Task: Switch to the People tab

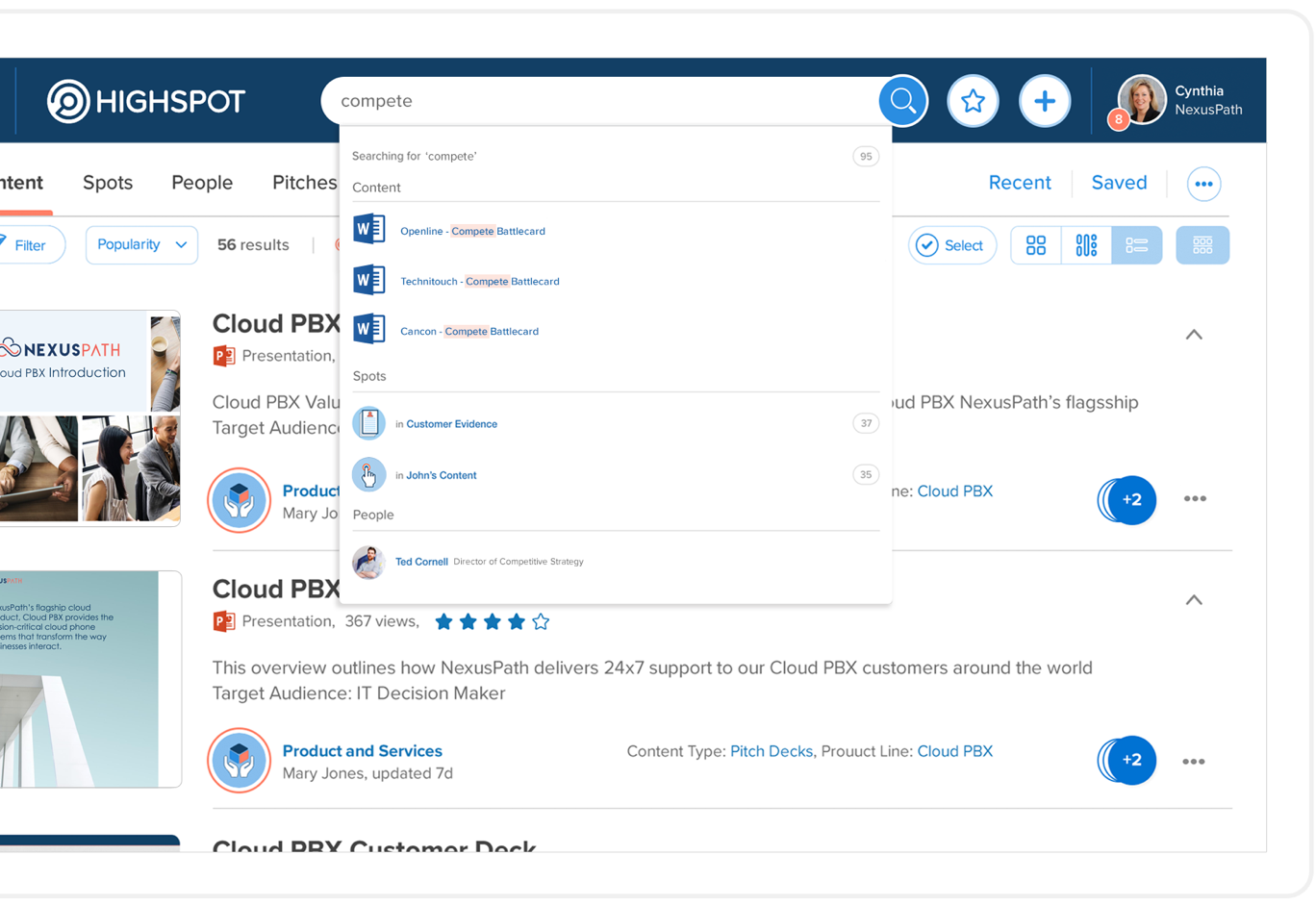Action: pos(202,183)
